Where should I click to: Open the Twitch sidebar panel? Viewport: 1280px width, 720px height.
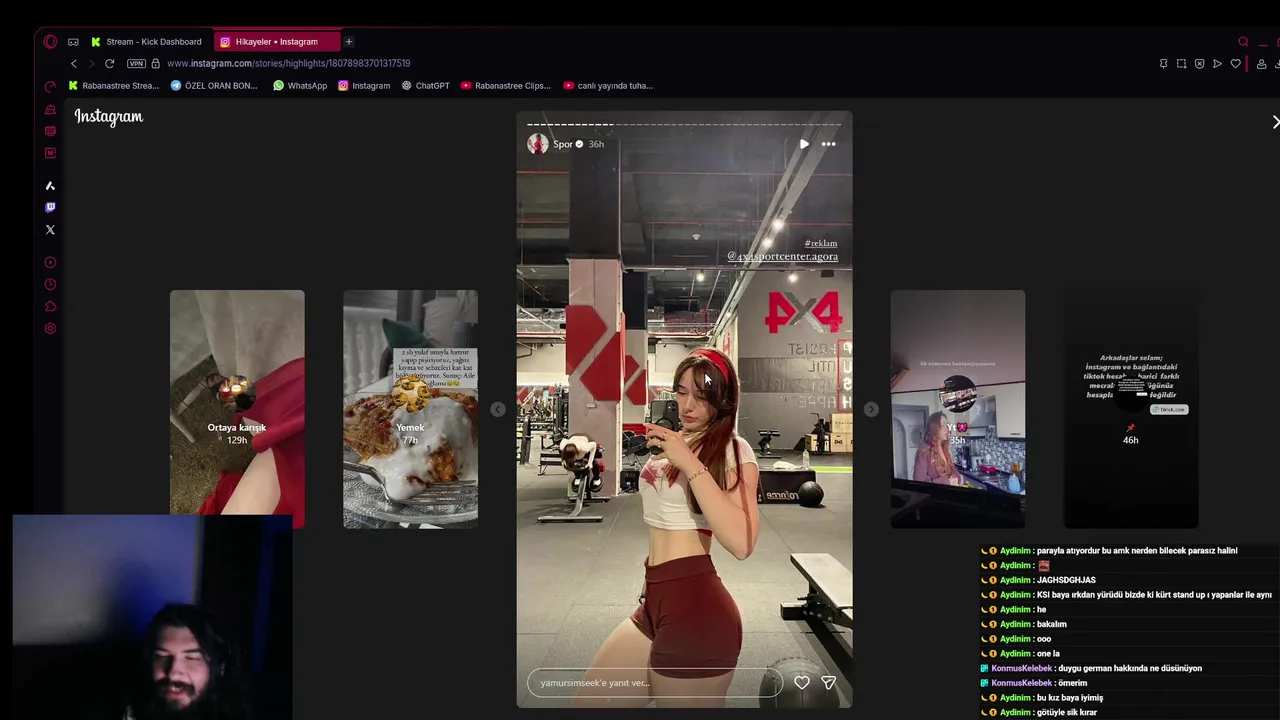[50, 208]
